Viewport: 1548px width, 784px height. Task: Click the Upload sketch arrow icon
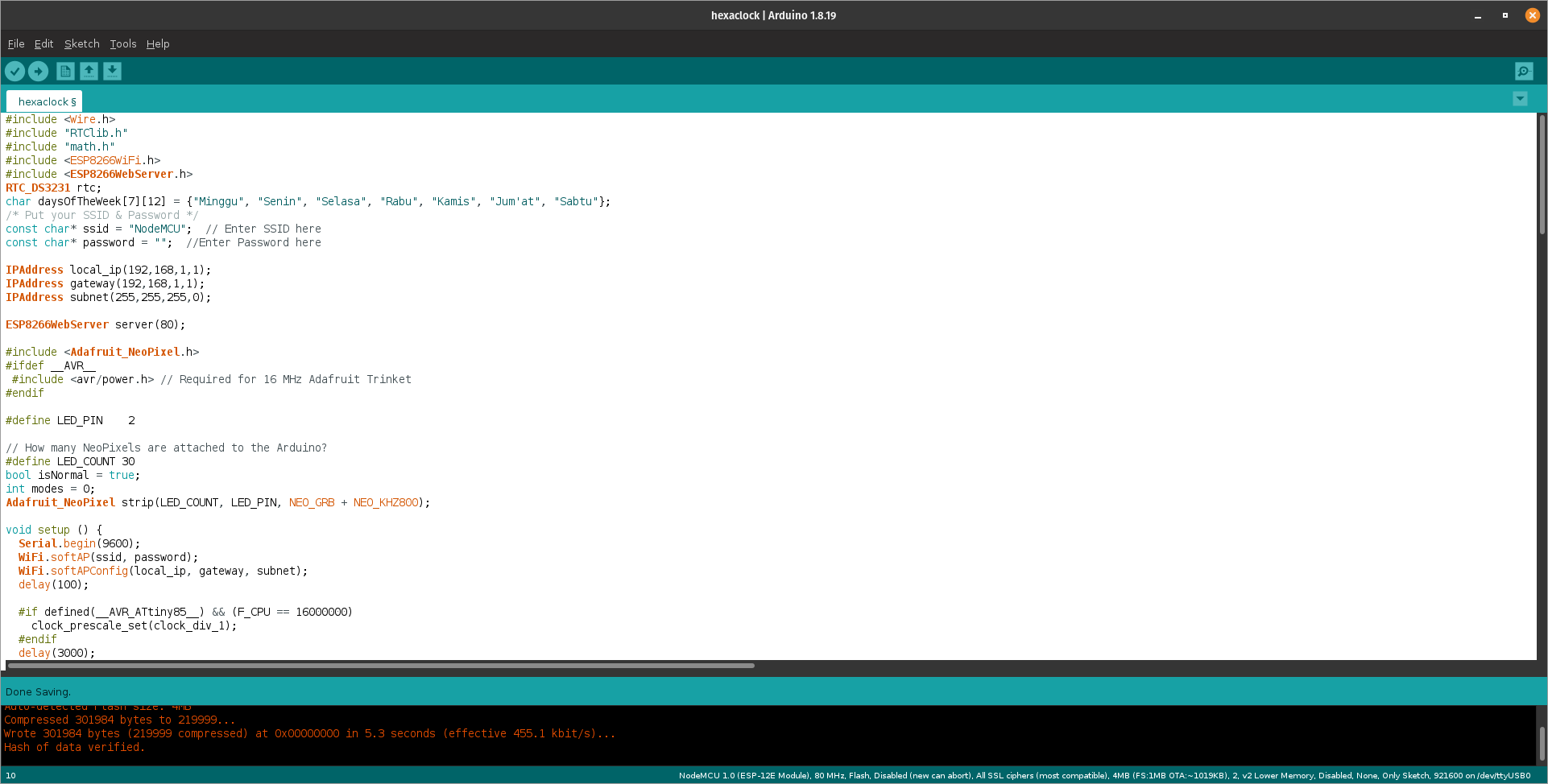[x=38, y=72]
